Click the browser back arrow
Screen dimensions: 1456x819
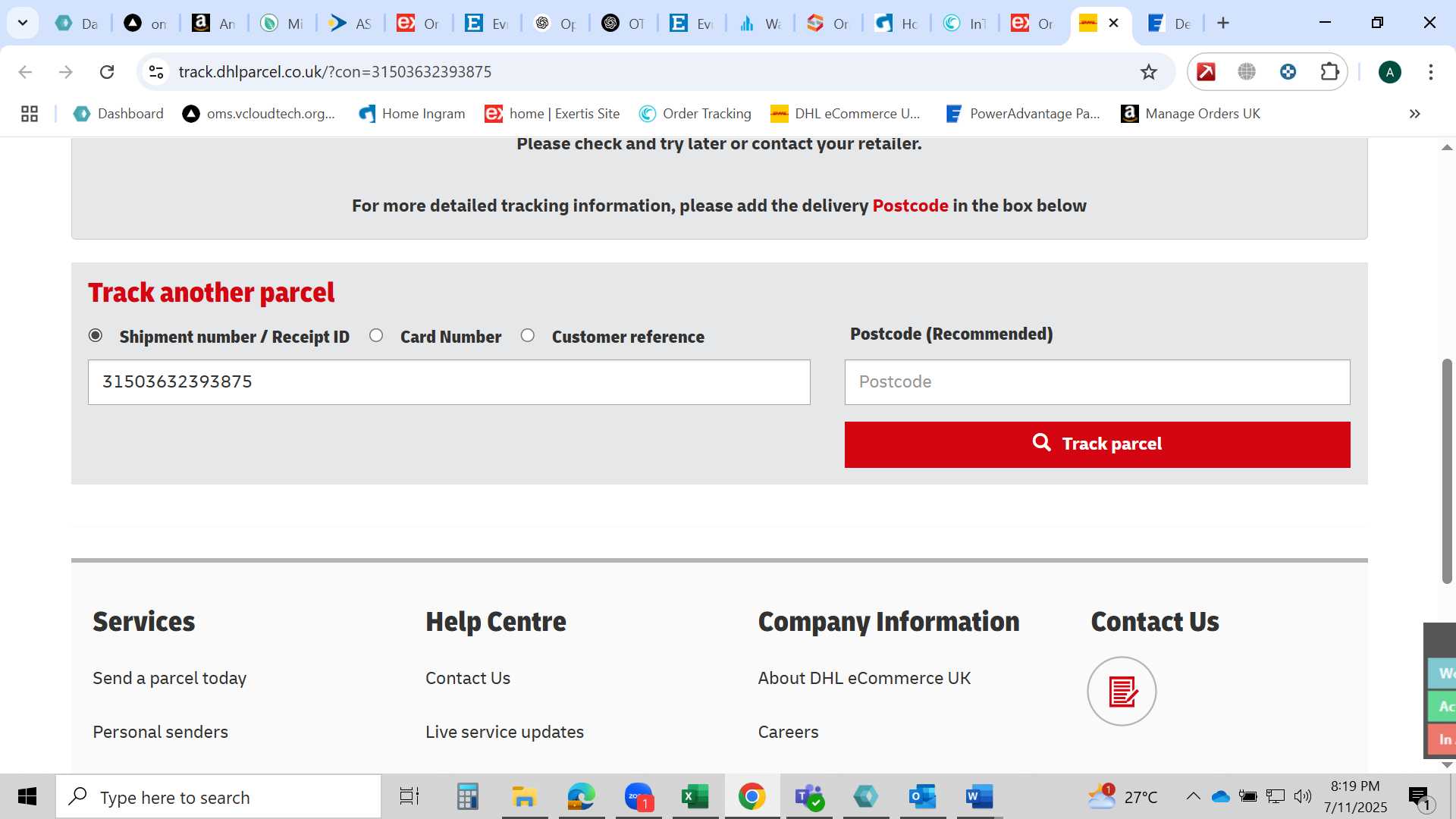tap(25, 72)
